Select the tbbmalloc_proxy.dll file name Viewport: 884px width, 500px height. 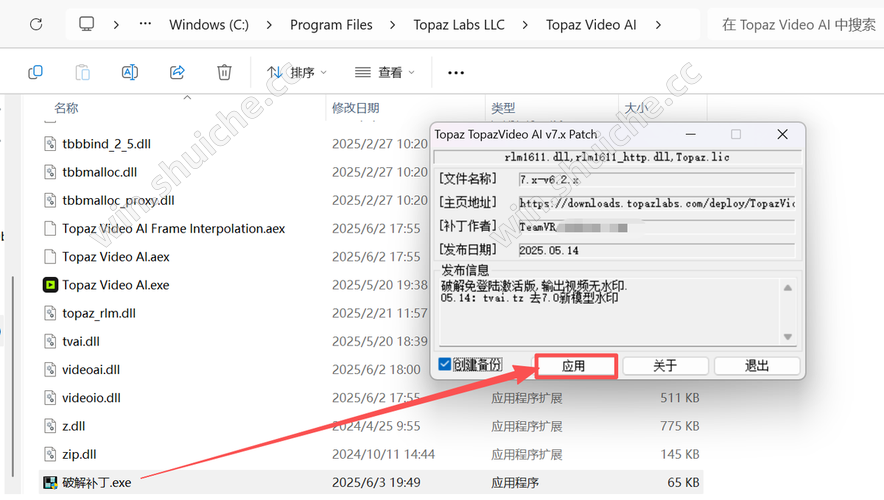click(x=118, y=200)
